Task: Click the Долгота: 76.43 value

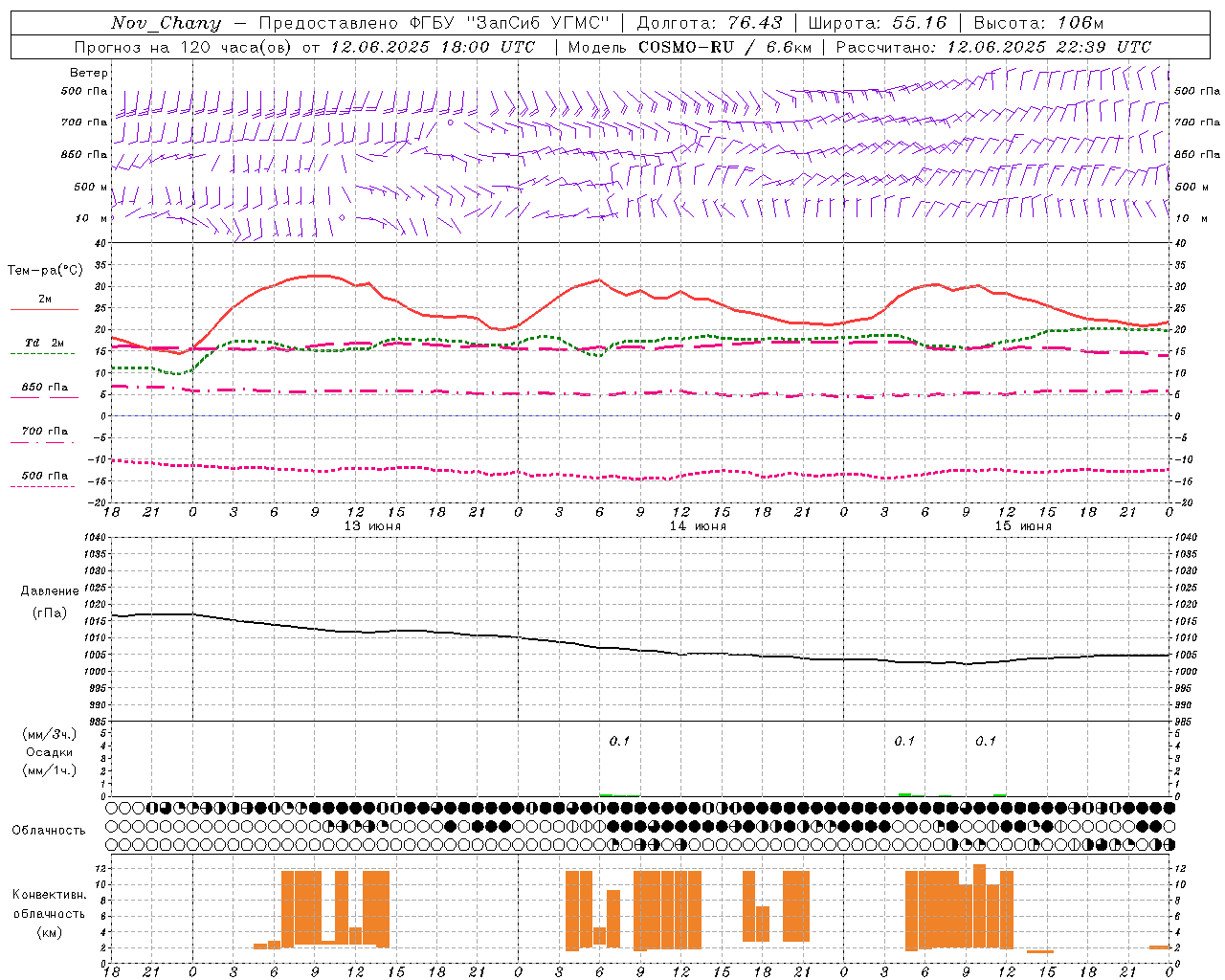Action: tap(709, 23)
